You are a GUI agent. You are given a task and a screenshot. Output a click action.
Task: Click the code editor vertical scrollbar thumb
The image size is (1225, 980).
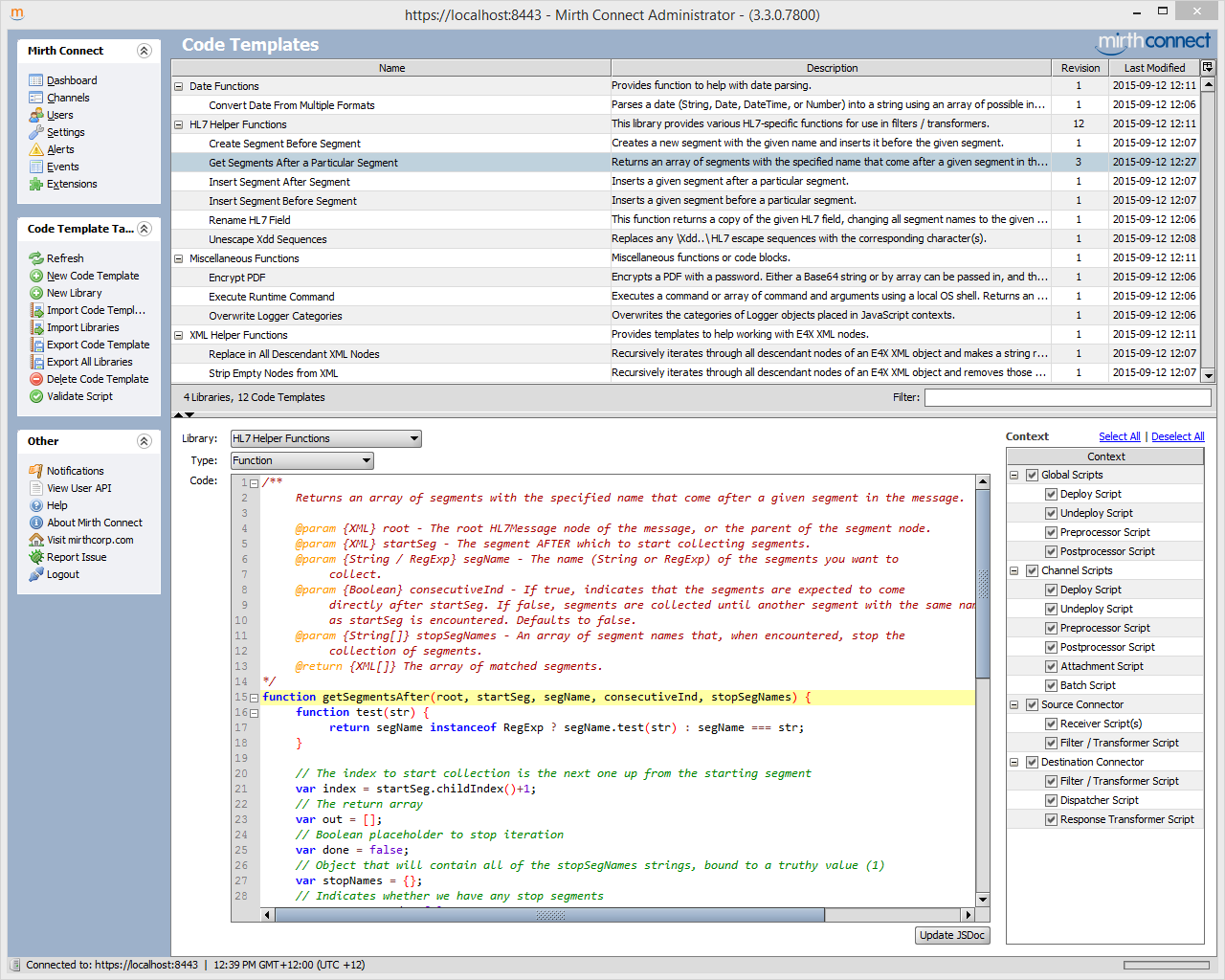click(982, 584)
